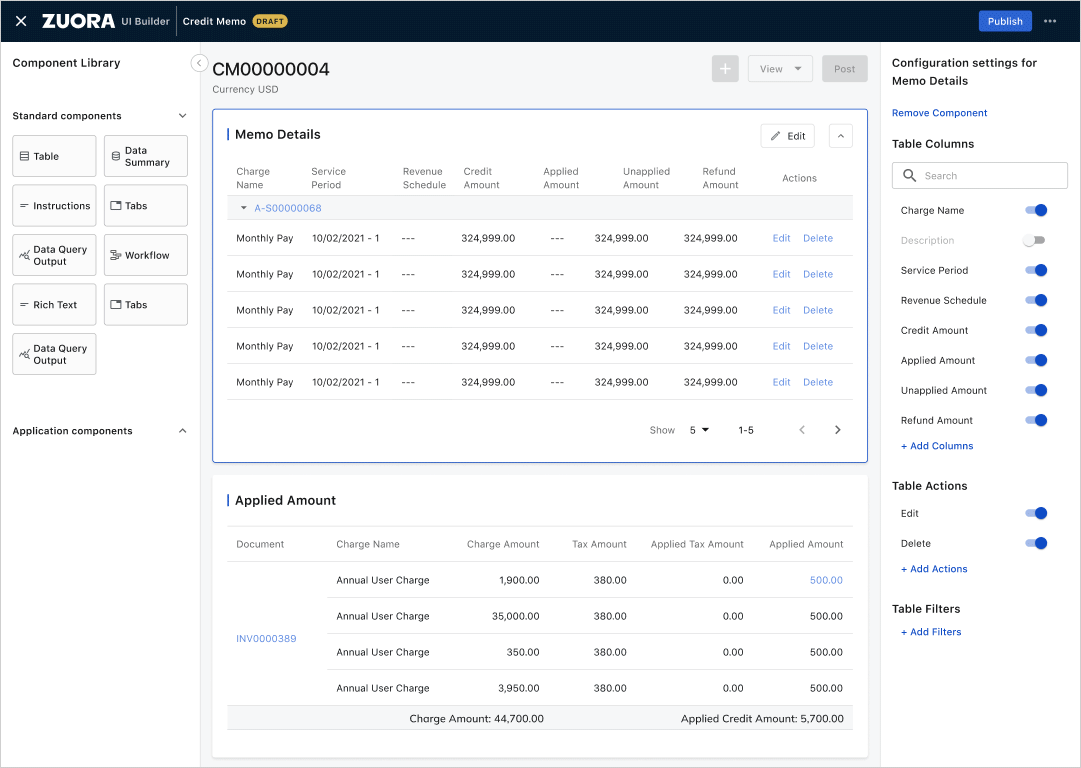
Task: Click + Add Columns link
Action: point(937,446)
